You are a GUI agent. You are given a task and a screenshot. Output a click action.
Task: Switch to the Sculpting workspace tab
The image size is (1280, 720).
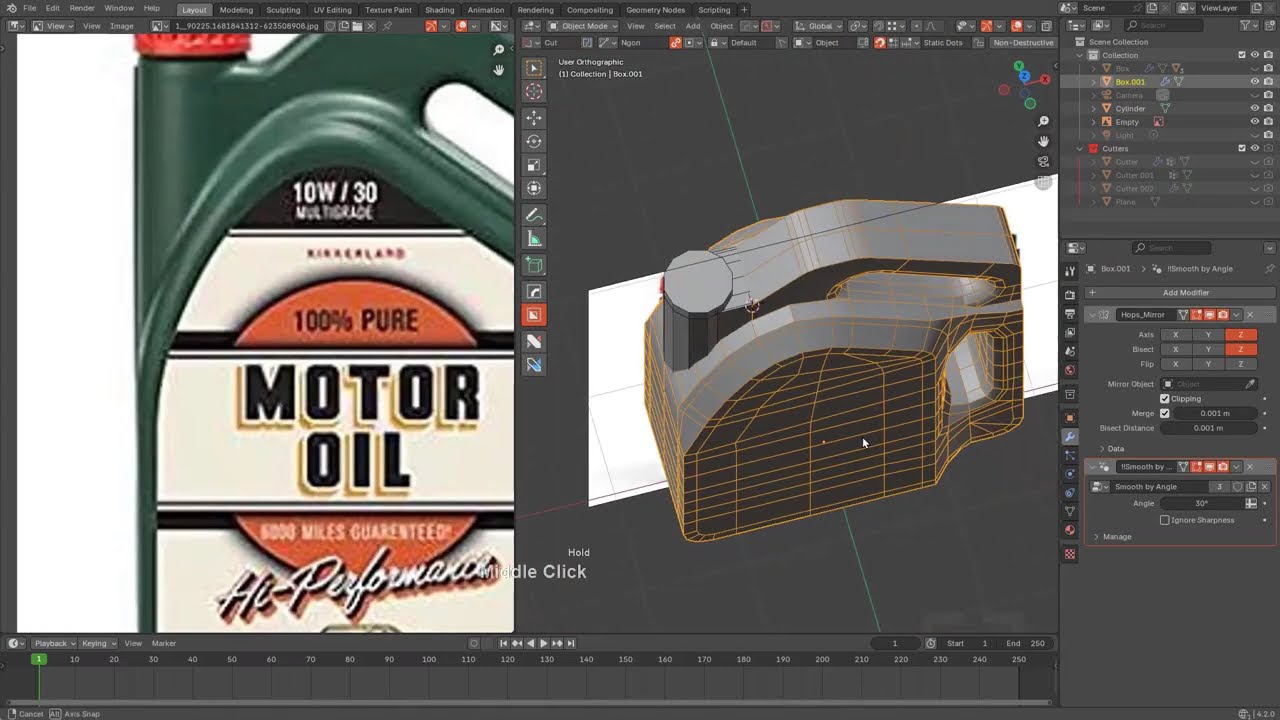283,10
